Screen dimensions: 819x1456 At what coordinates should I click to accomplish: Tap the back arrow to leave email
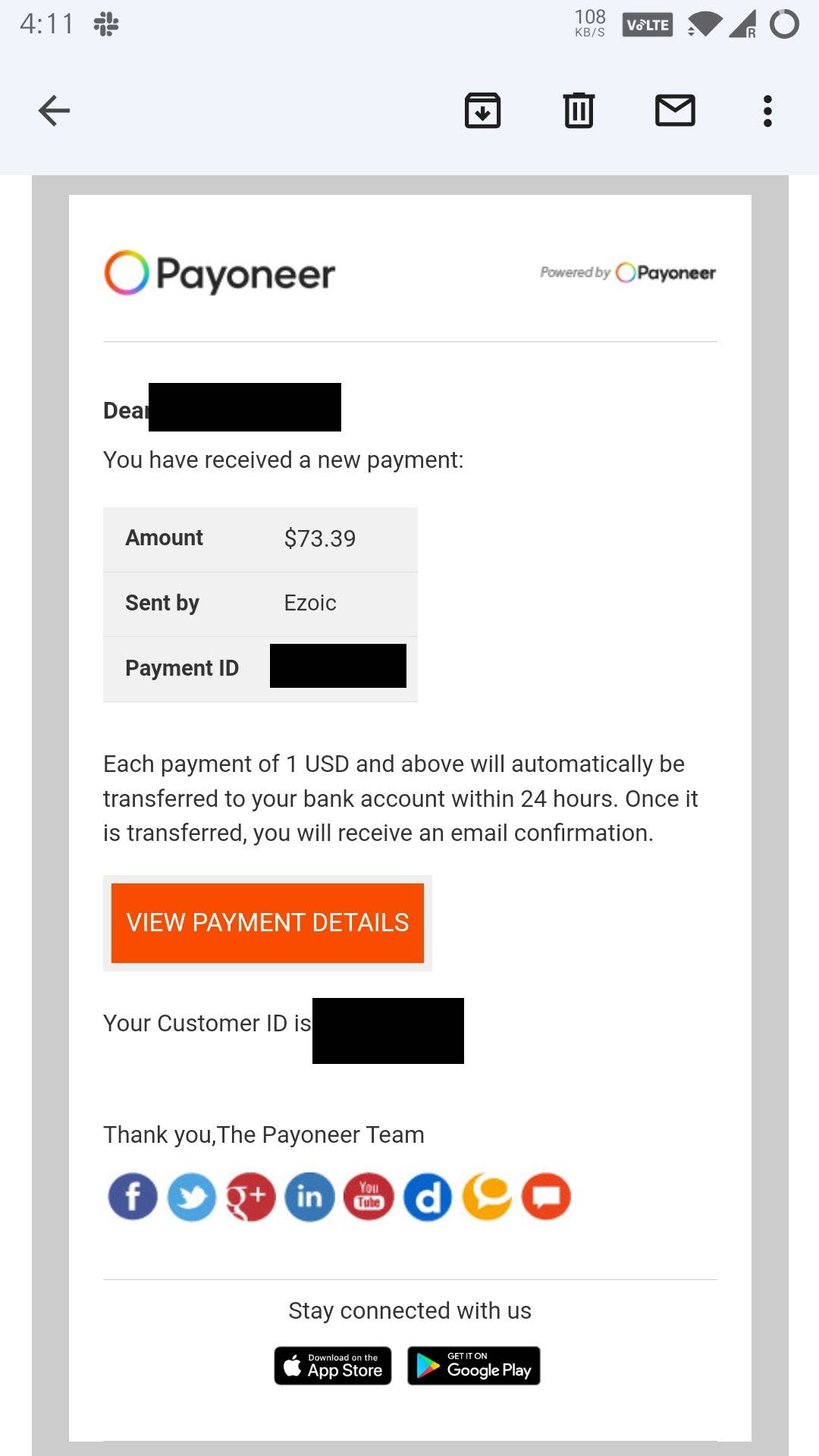click(54, 111)
